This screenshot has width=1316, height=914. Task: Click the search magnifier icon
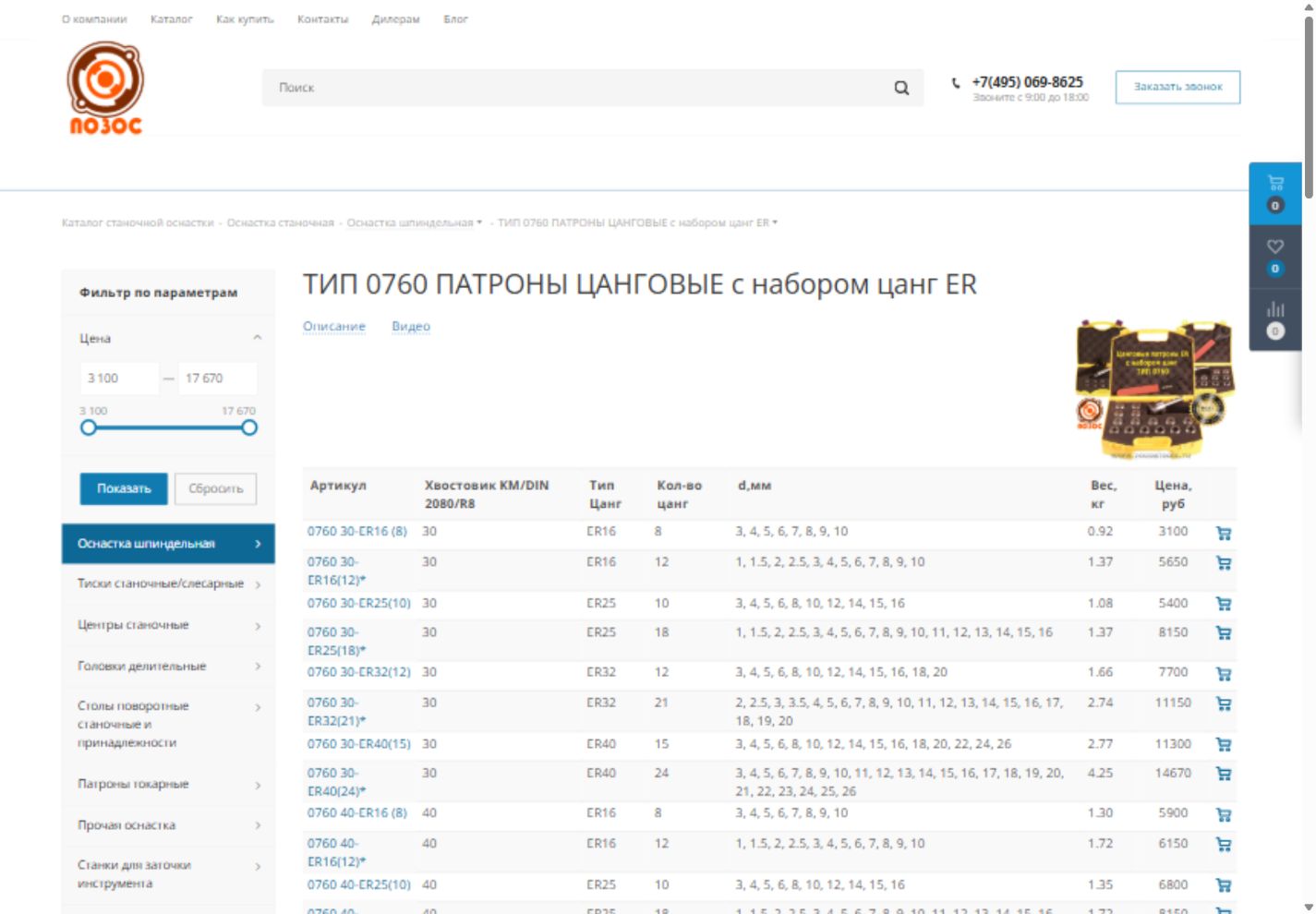(901, 88)
